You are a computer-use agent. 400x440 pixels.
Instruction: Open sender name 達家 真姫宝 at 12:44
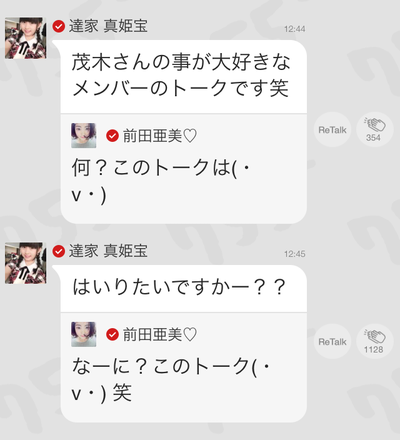click(x=108, y=26)
